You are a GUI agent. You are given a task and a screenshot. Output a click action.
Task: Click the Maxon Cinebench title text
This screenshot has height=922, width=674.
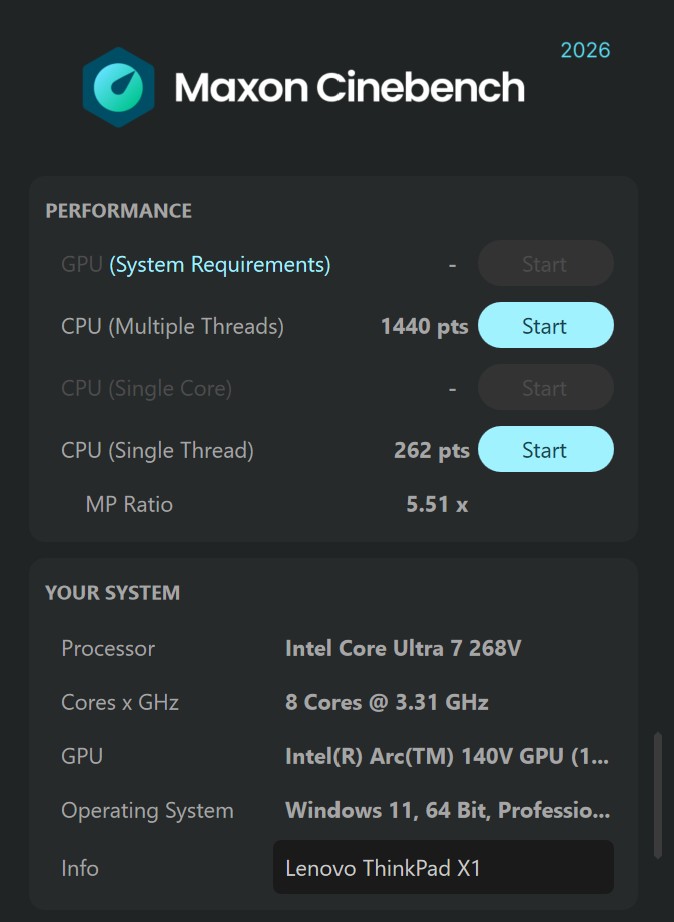coord(349,88)
